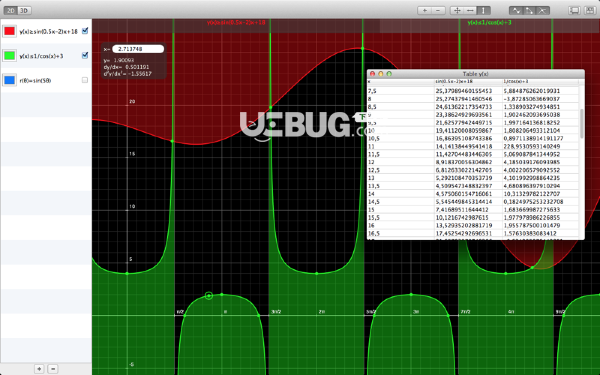This screenshot has height=375, width=600.
Task: Click the trace point circle on green curve
Action: (x=209, y=295)
